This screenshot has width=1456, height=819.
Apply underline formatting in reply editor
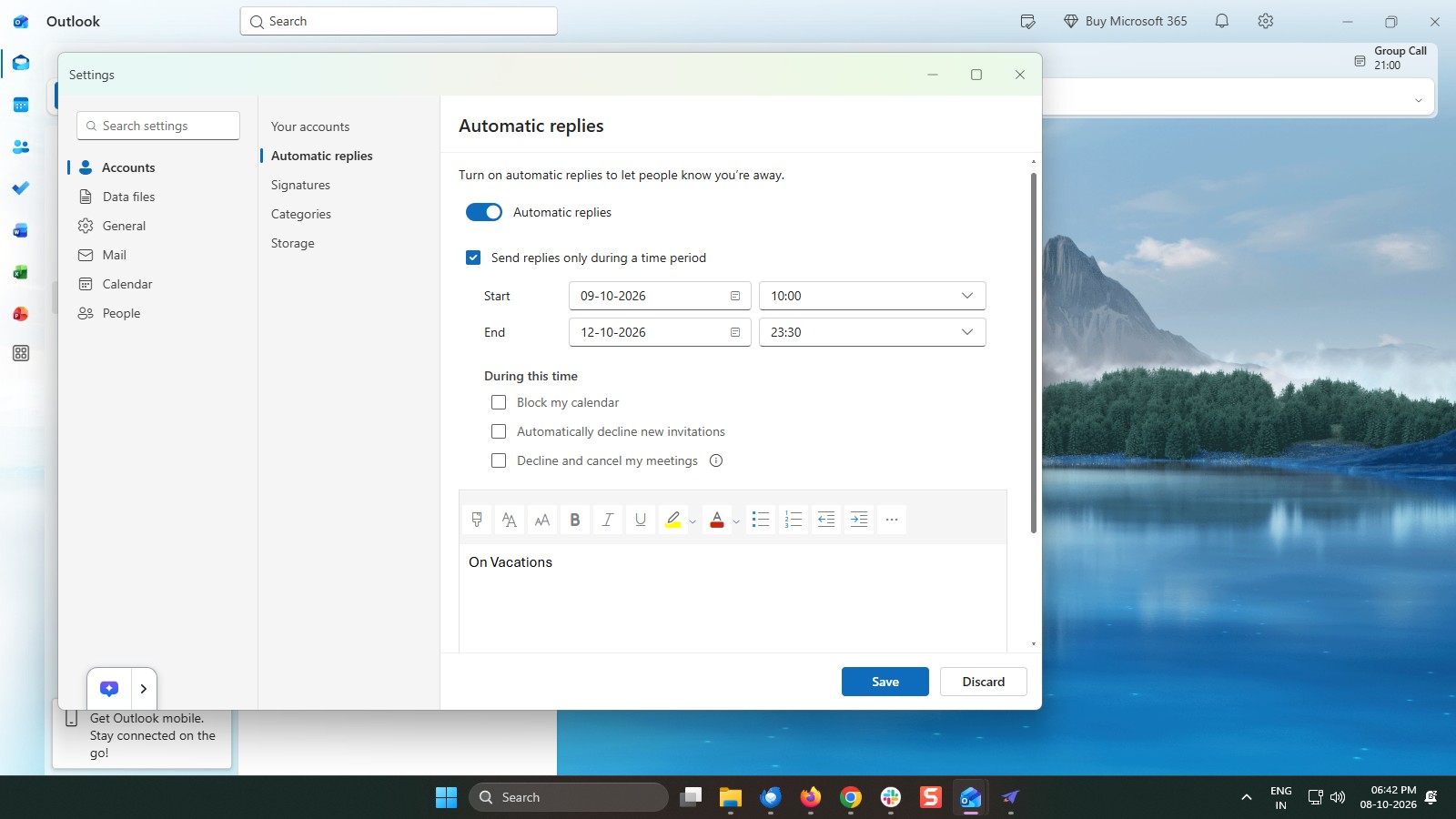641,520
